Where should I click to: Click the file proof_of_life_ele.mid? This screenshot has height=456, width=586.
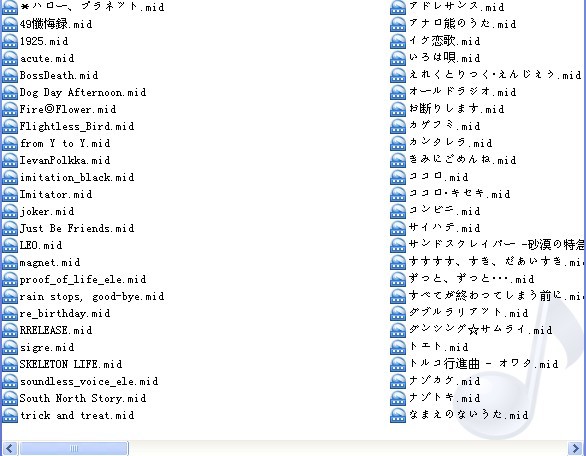83,279
